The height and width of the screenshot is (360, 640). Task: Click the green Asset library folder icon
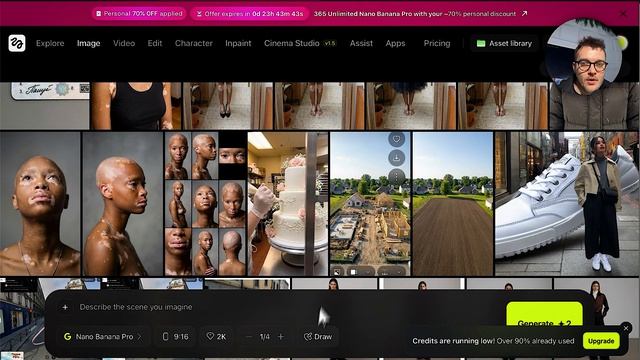point(481,43)
